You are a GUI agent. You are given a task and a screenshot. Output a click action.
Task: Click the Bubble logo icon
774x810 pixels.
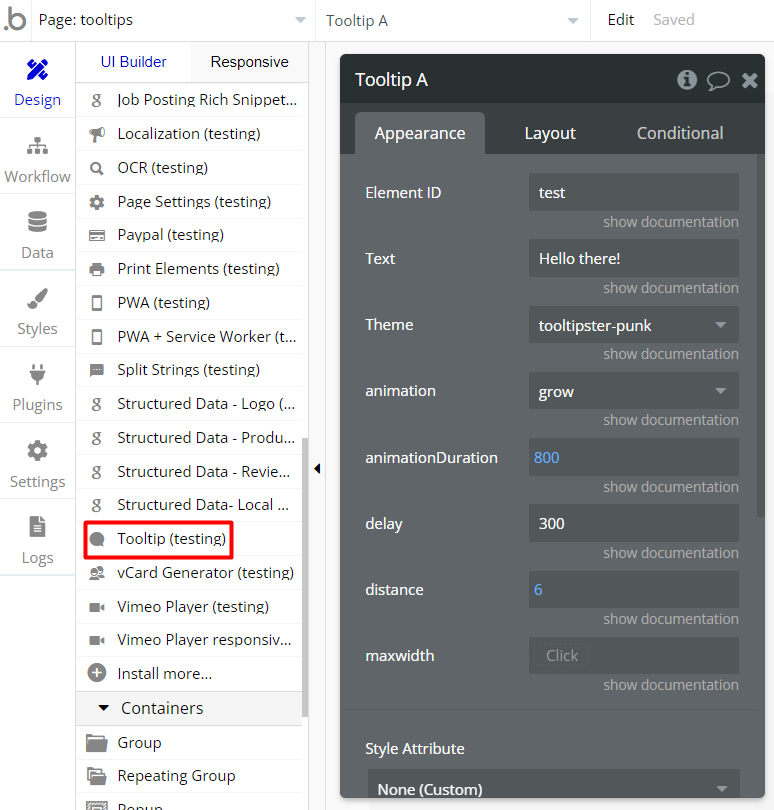pyautogui.click(x=15, y=20)
